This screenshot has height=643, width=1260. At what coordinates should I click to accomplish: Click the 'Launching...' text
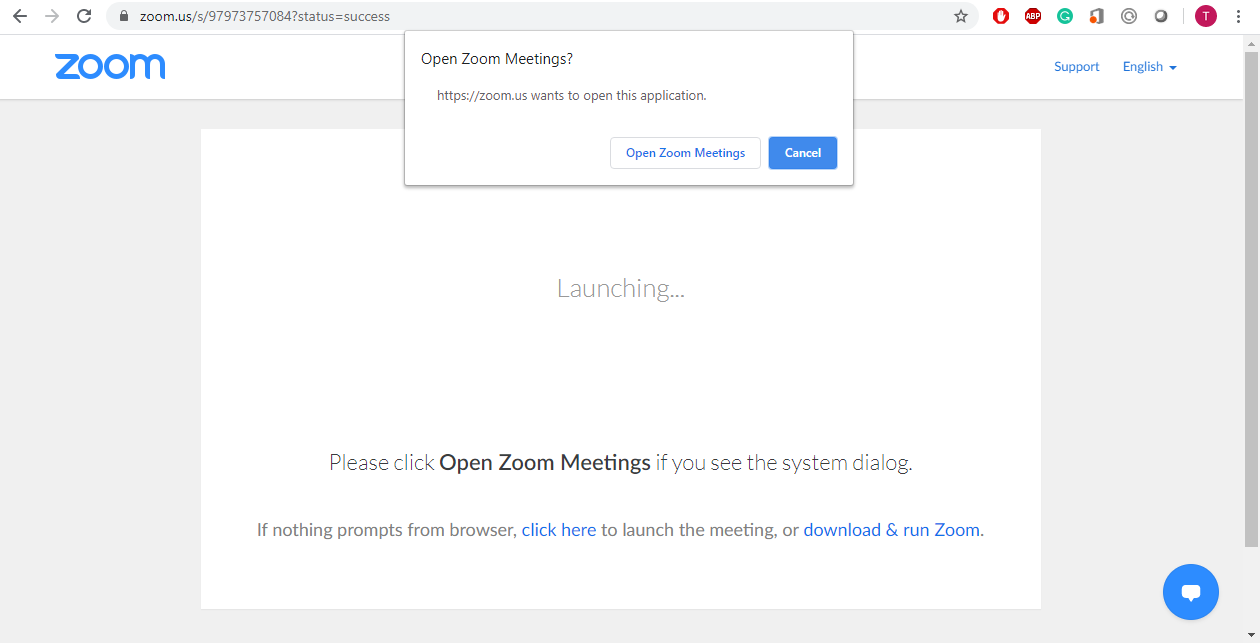(x=621, y=289)
